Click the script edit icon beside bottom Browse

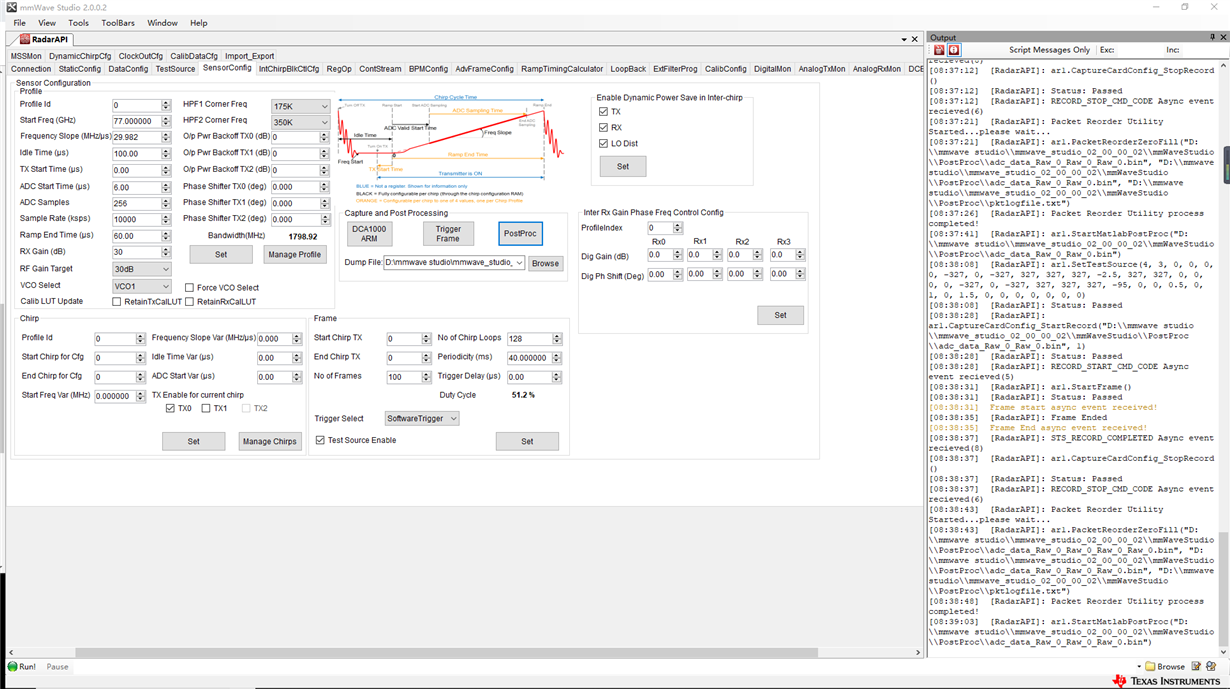1194,666
